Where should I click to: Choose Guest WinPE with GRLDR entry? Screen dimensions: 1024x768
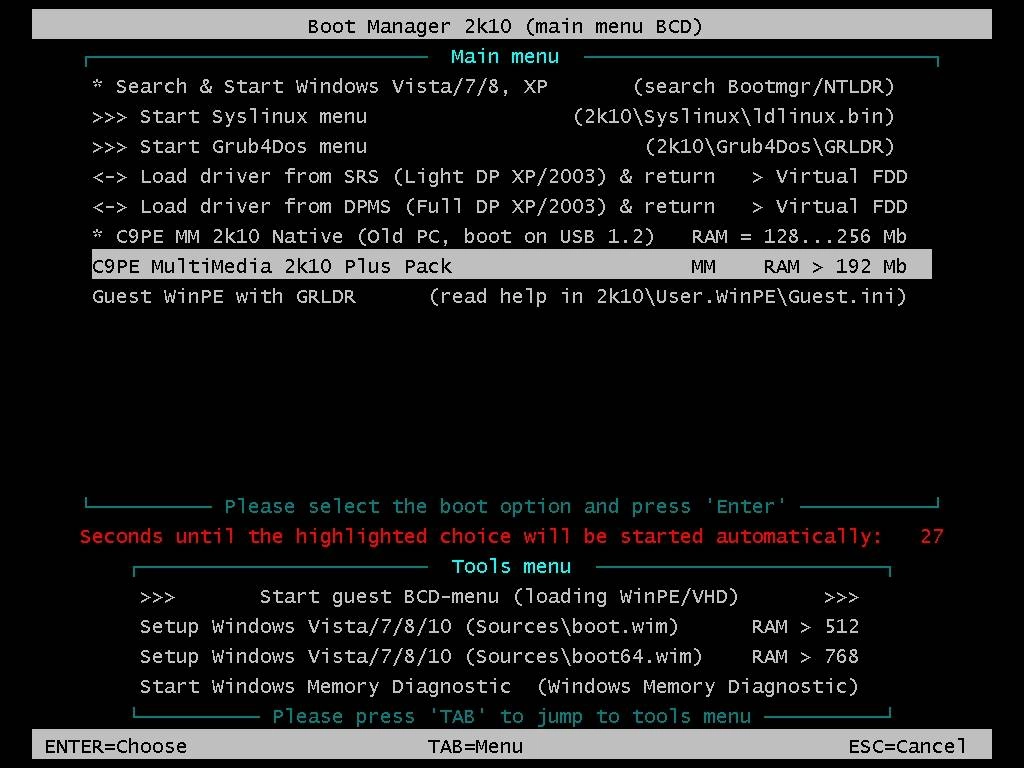point(511,296)
